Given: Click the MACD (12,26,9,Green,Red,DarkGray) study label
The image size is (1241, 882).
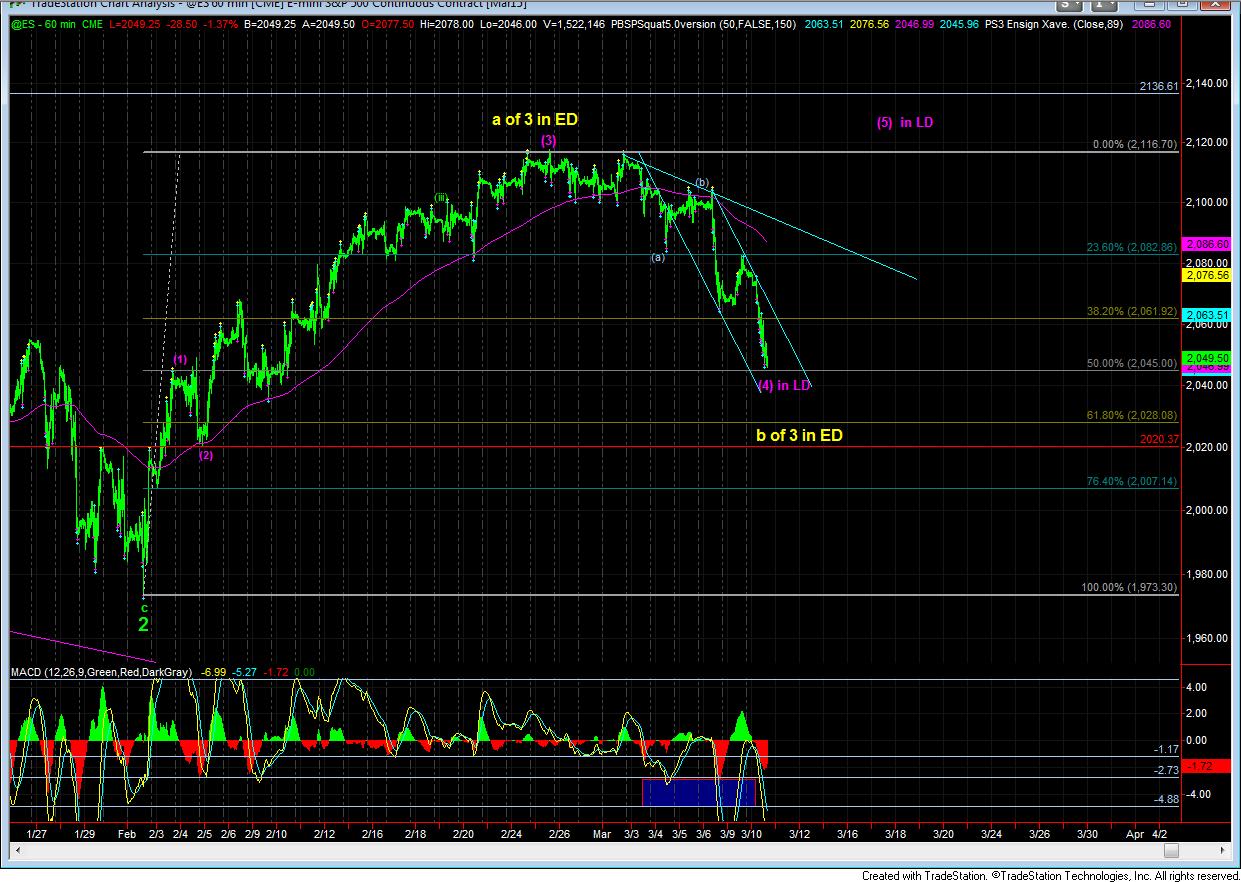Looking at the screenshot, I should pyautogui.click(x=100, y=672).
